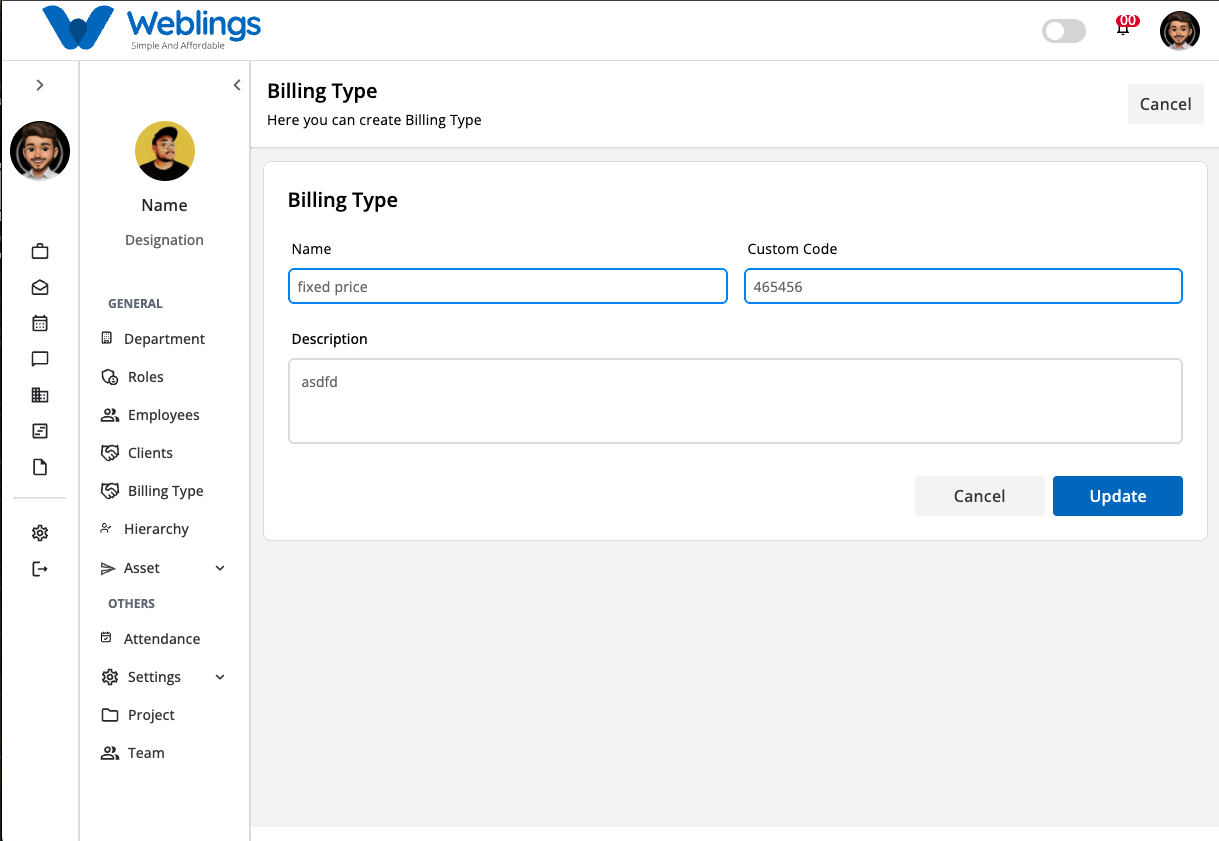The width and height of the screenshot is (1219, 841).
Task: Open the settings gear icon in sidebar
Action: coord(40,533)
